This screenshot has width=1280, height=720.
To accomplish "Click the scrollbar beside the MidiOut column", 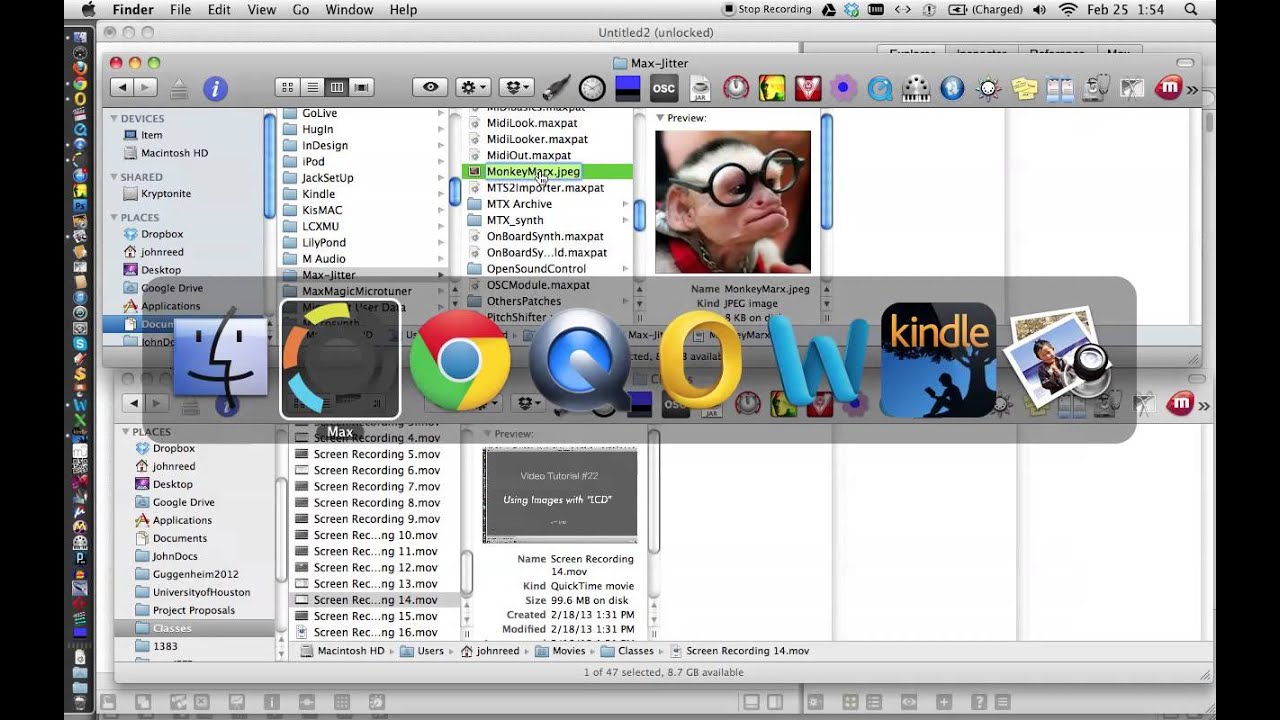I will (639, 215).
